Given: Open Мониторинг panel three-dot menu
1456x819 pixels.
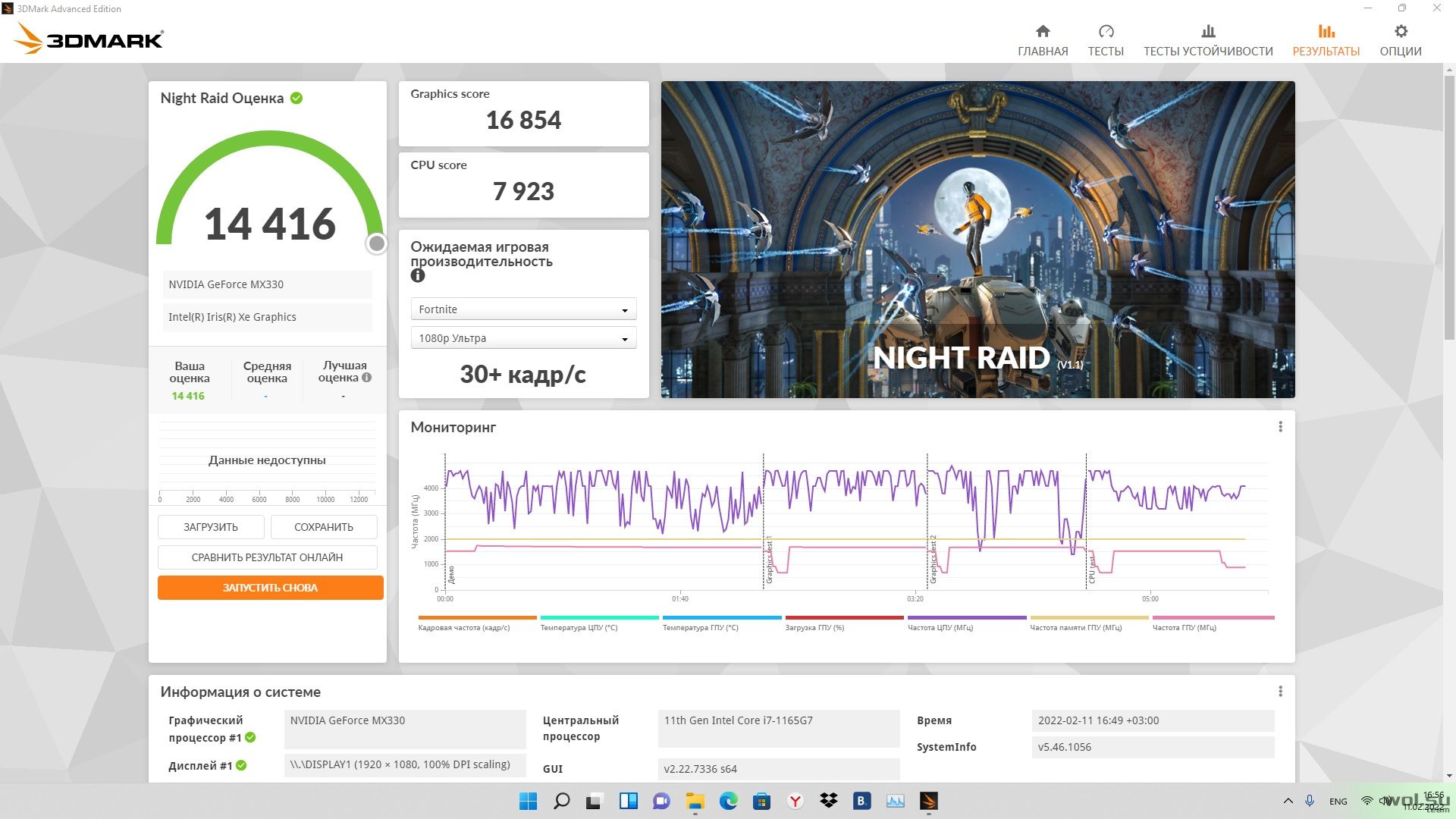Looking at the screenshot, I should [x=1280, y=427].
